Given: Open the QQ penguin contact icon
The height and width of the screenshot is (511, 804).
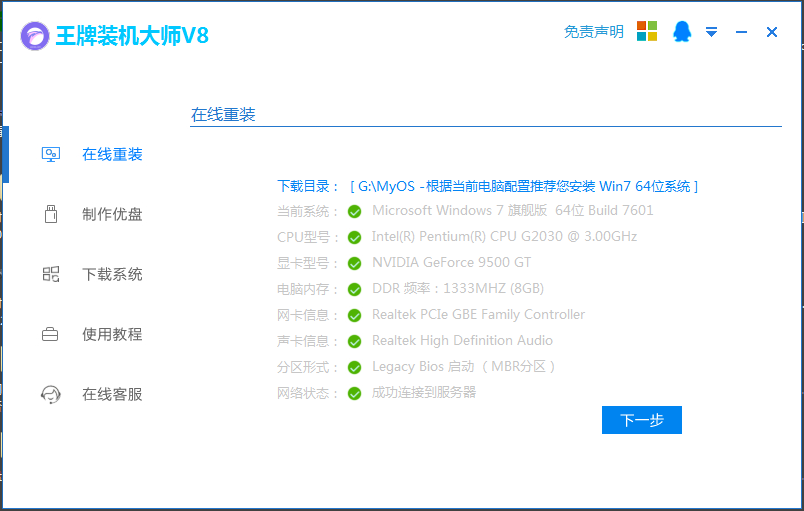Looking at the screenshot, I should (x=681, y=31).
